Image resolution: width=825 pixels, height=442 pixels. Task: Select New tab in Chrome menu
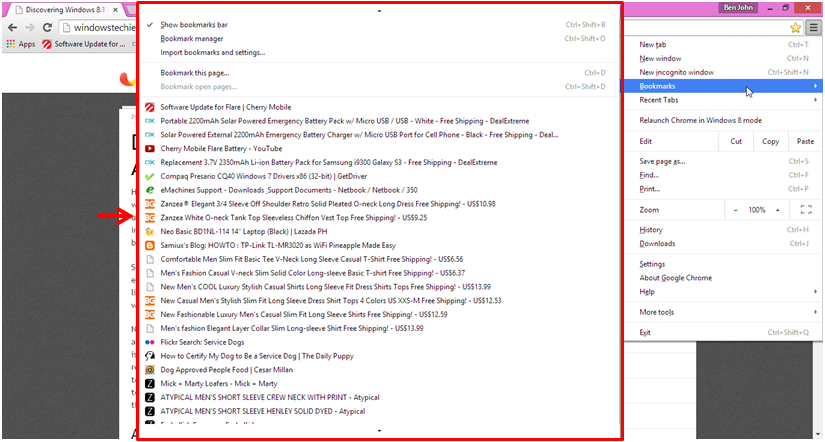[723, 45]
